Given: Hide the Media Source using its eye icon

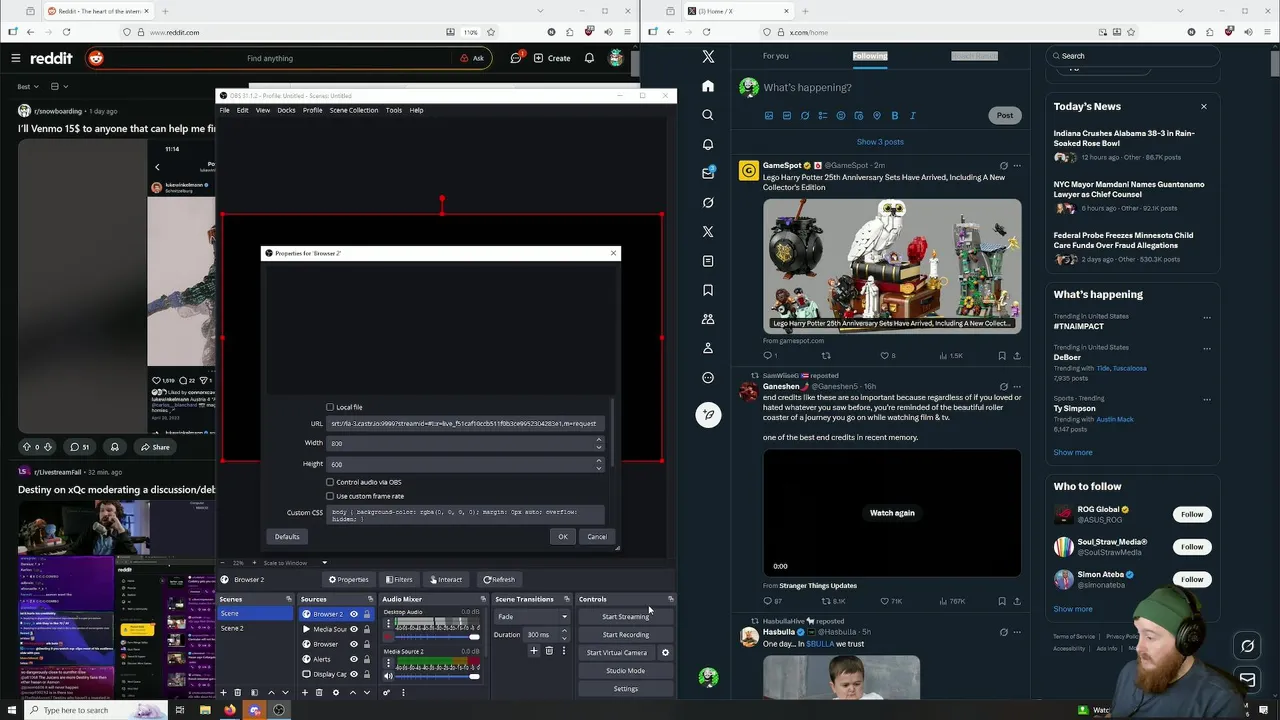Looking at the screenshot, I should click(x=353, y=629).
